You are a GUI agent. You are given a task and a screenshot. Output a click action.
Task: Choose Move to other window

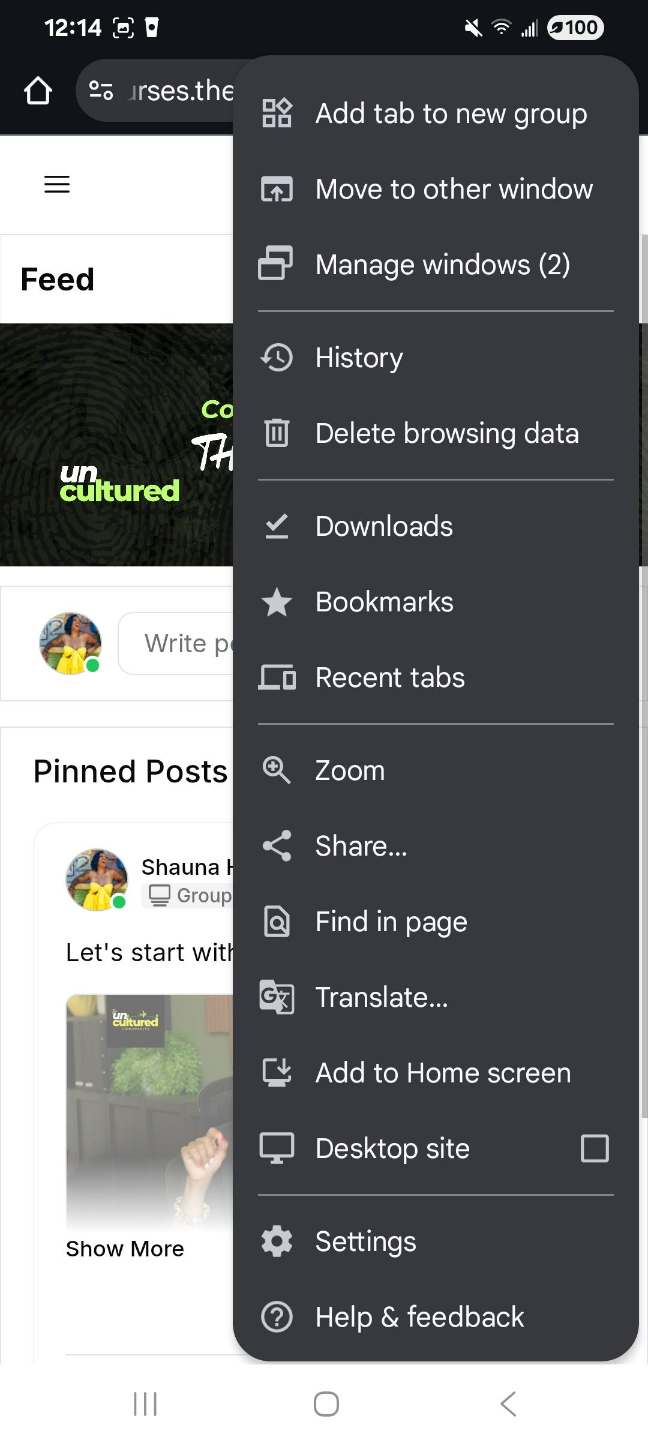pyautogui.click(x=453, y=189)
